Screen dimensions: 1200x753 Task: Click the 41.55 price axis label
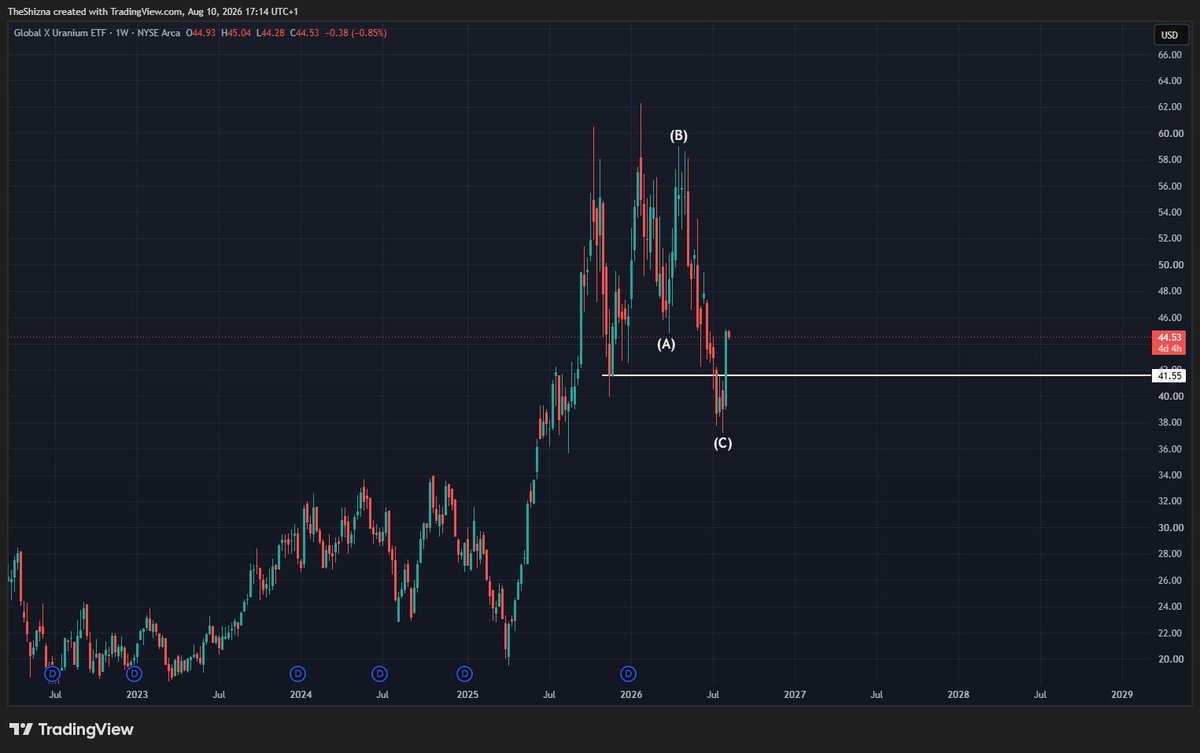pos(1168,375)
